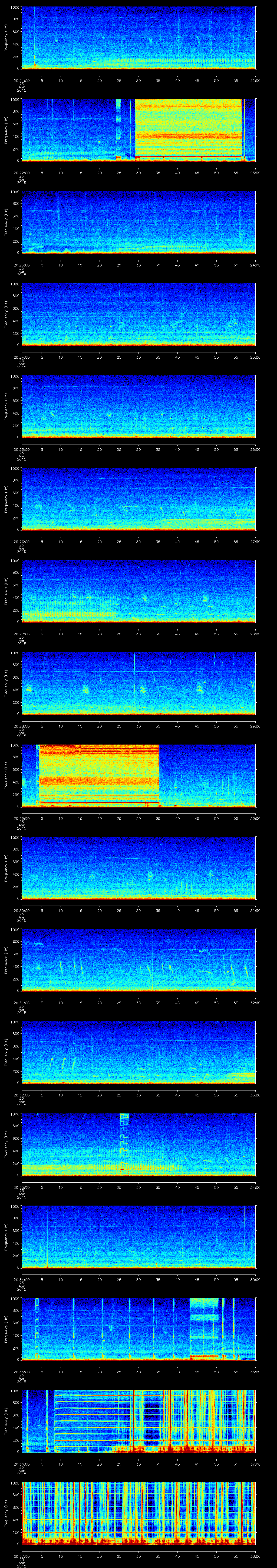
Task: Open the spectrogram panel starting at 20:36:00
Action: point(138,1422)
